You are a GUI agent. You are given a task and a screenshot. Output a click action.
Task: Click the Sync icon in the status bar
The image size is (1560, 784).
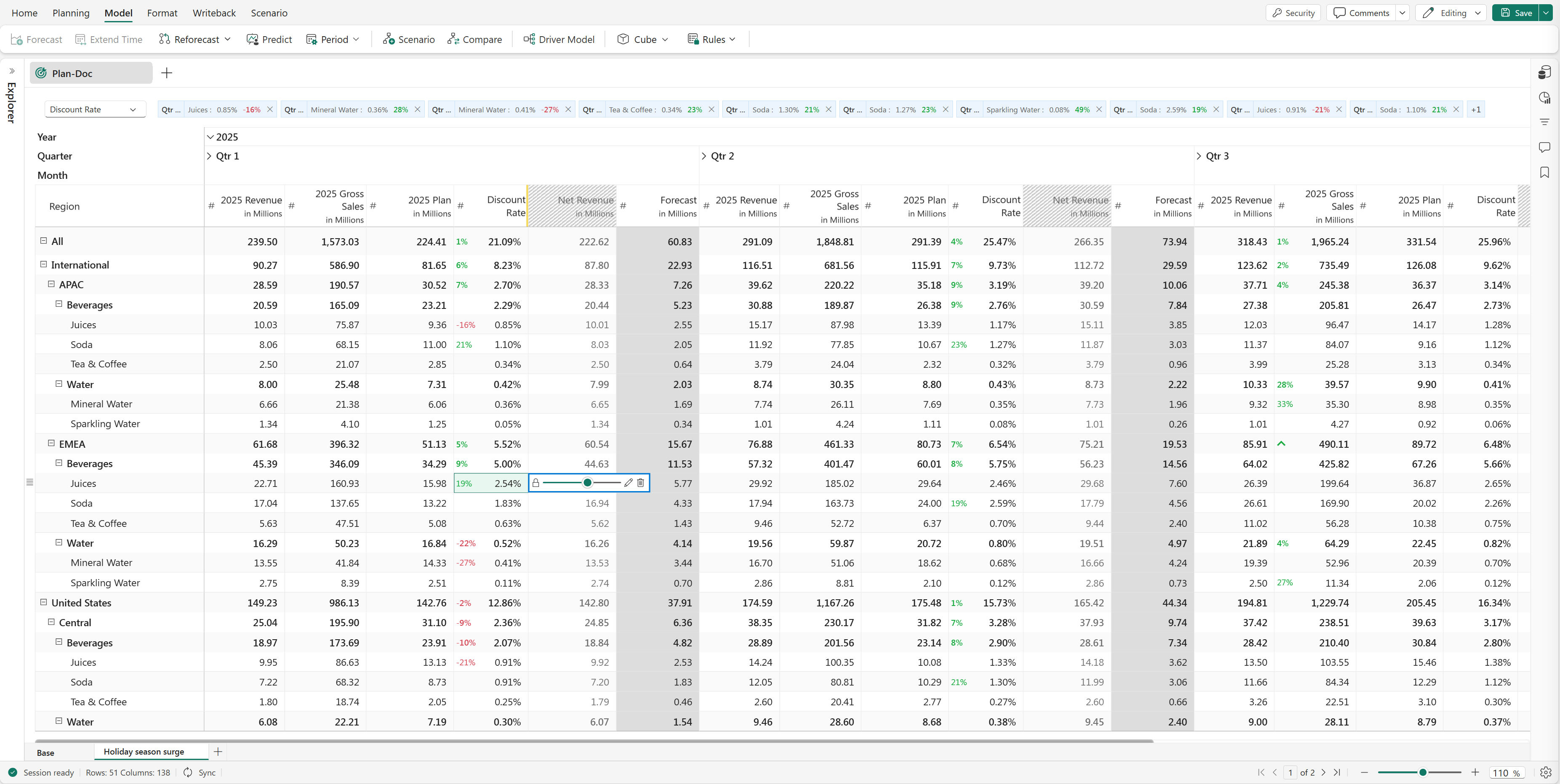(x=188, y=773)
